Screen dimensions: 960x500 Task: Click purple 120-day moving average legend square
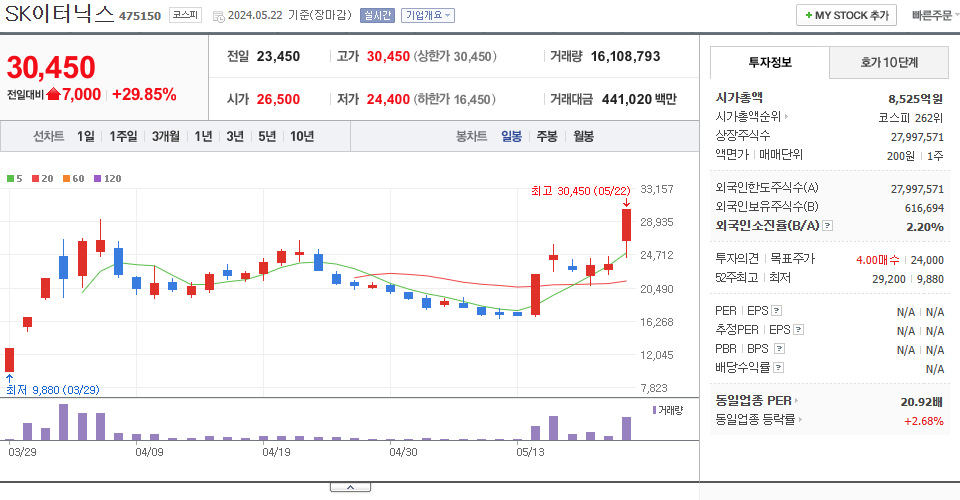(97, 179)
